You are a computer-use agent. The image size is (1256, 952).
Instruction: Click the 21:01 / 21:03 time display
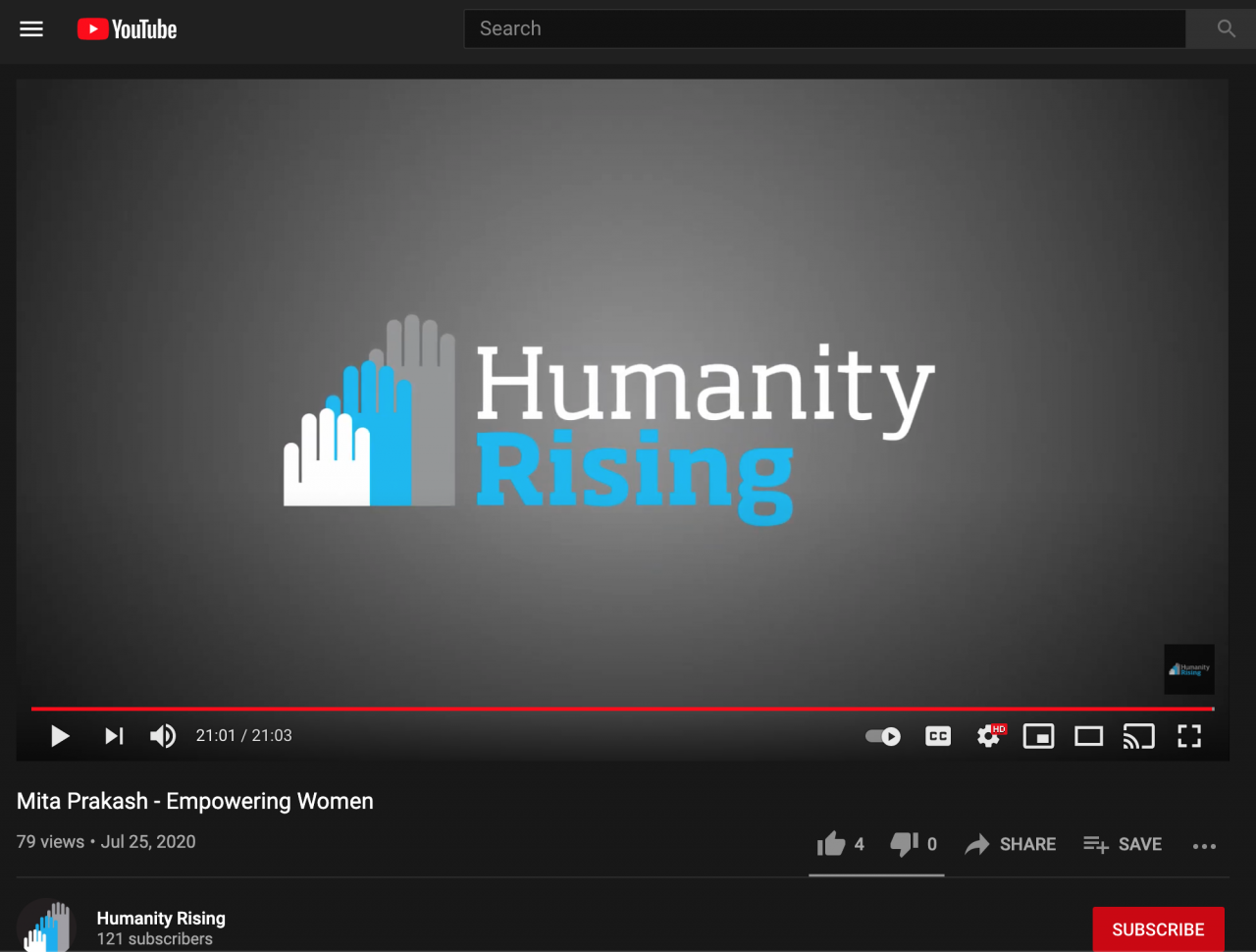(243, 736)
